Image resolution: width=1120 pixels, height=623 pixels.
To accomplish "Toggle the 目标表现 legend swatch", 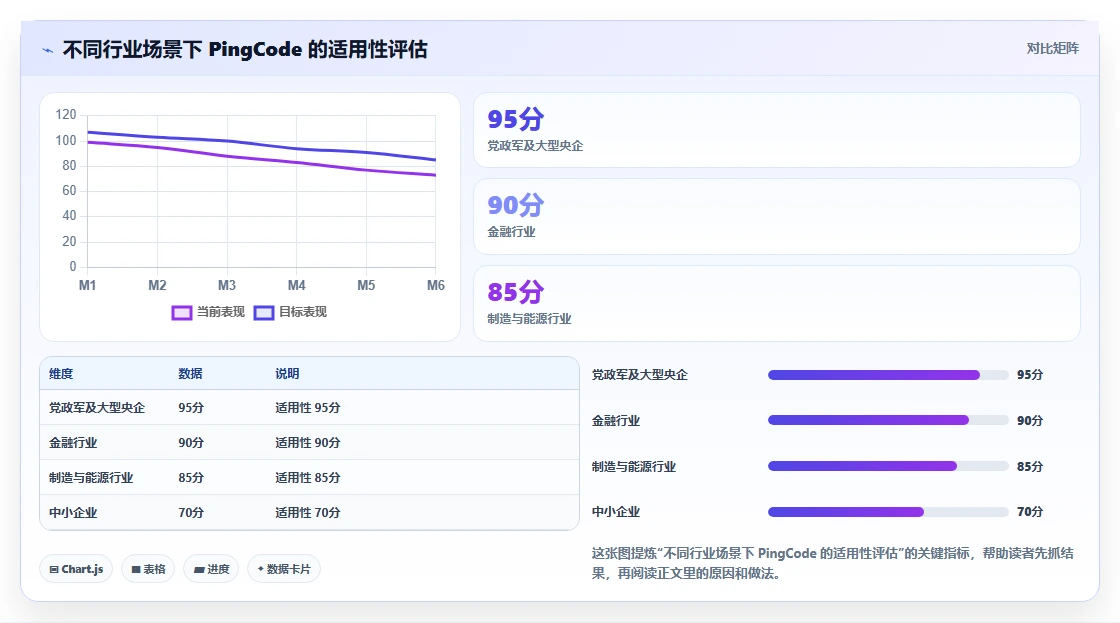I will click(x=264, y=313).
